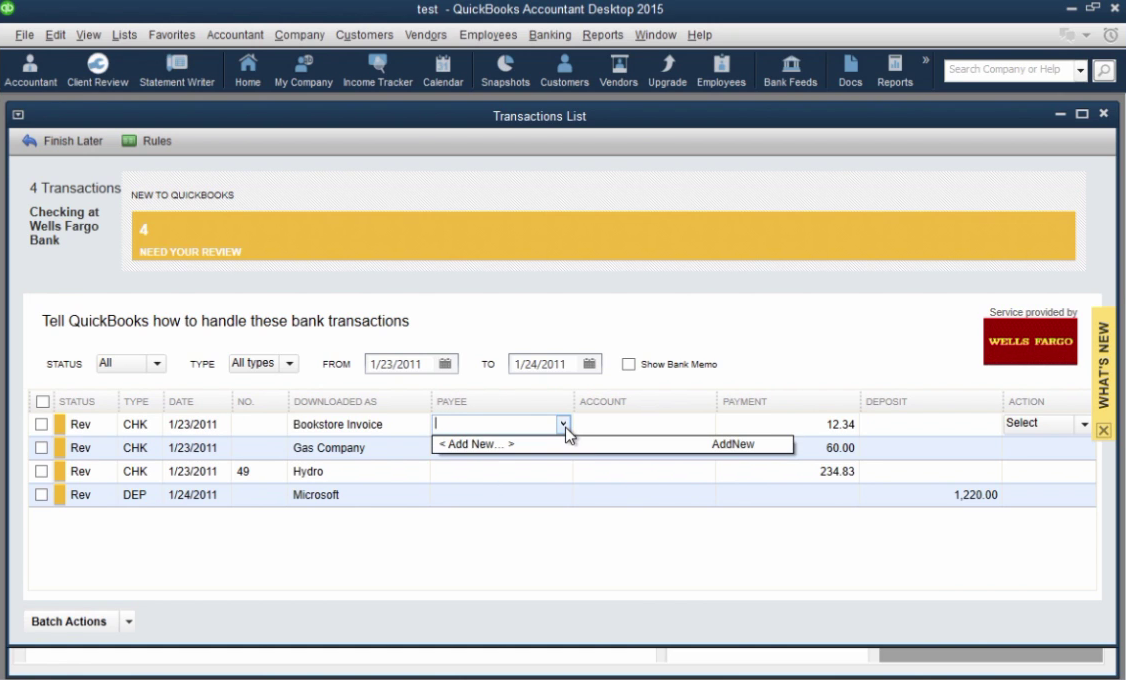This screenshot has width=1126, height=680.
Task: Open the What's New side tab
Action: pyautogui.click(x=1104, y=365)
